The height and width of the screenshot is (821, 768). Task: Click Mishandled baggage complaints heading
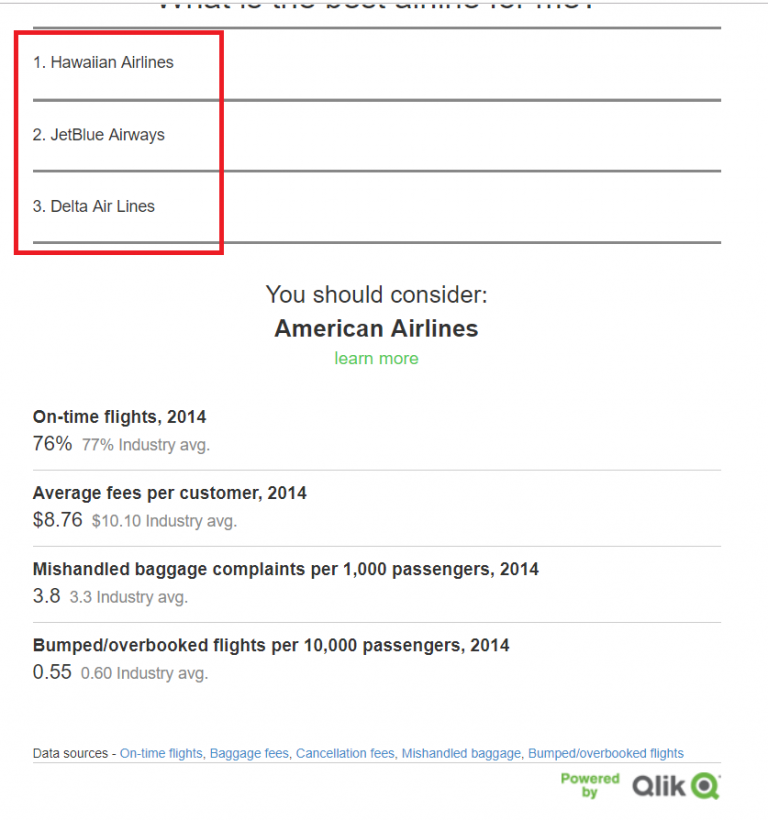click(x=285, y=569)
